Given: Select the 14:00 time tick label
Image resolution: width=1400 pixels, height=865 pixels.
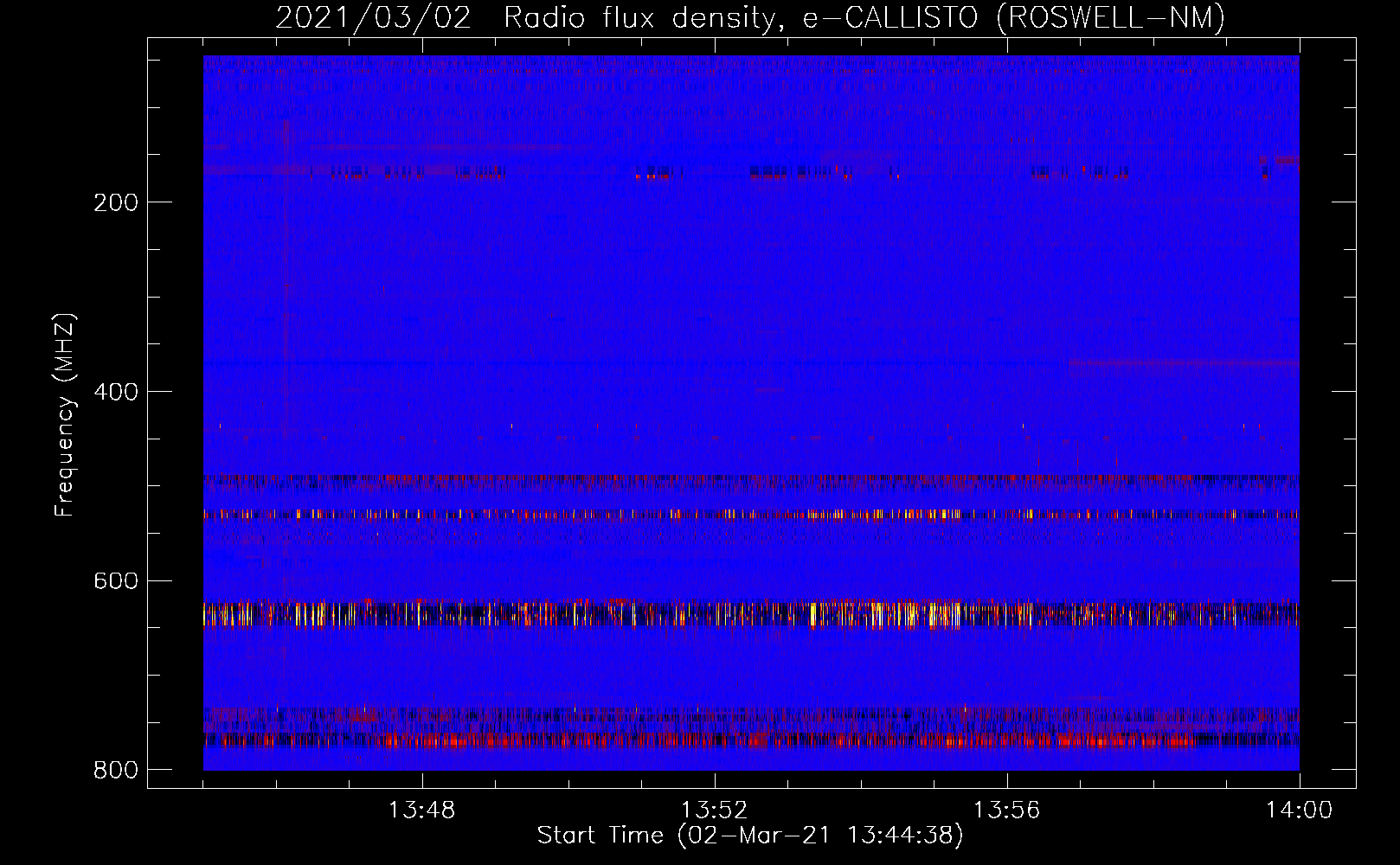Looking at the screenshot, I should [1299, 811].
